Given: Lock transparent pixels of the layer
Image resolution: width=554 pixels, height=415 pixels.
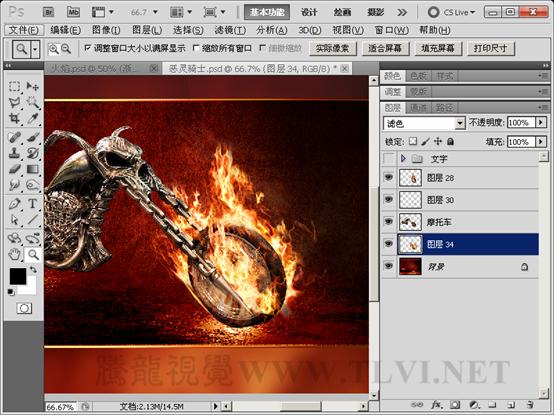Looking at the screenshot, I should click(413, 142).
